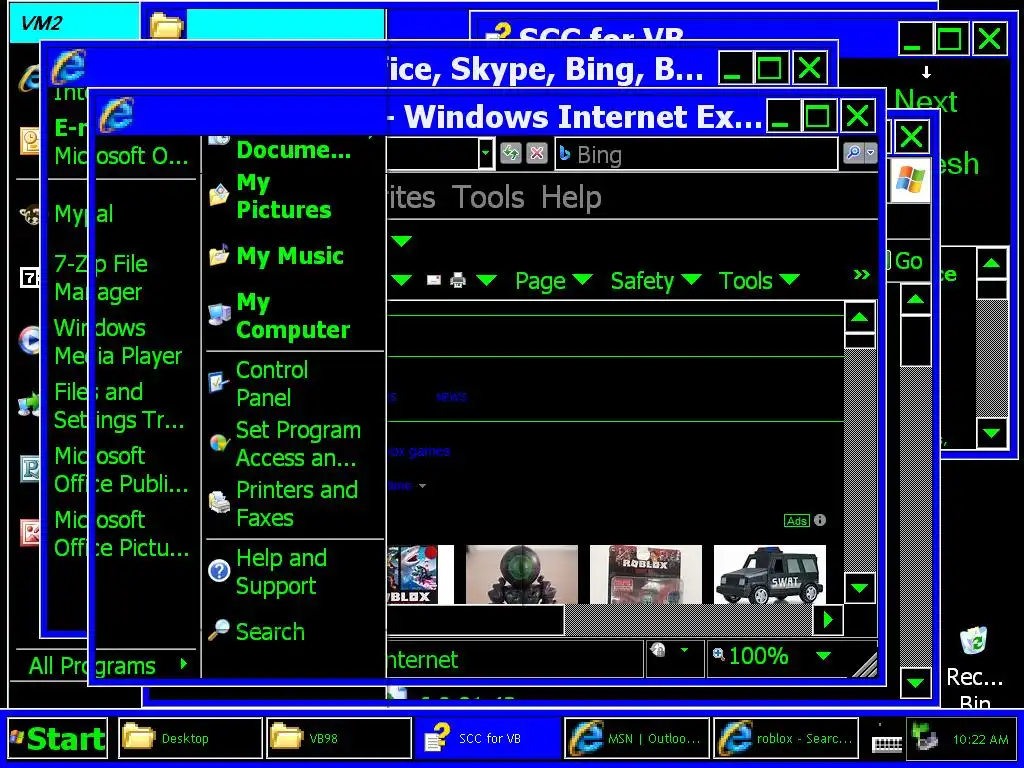Open the Roblox packaged toy thumbnail
This screenshot has height=768, width=1024.
(x=646, y=575)
